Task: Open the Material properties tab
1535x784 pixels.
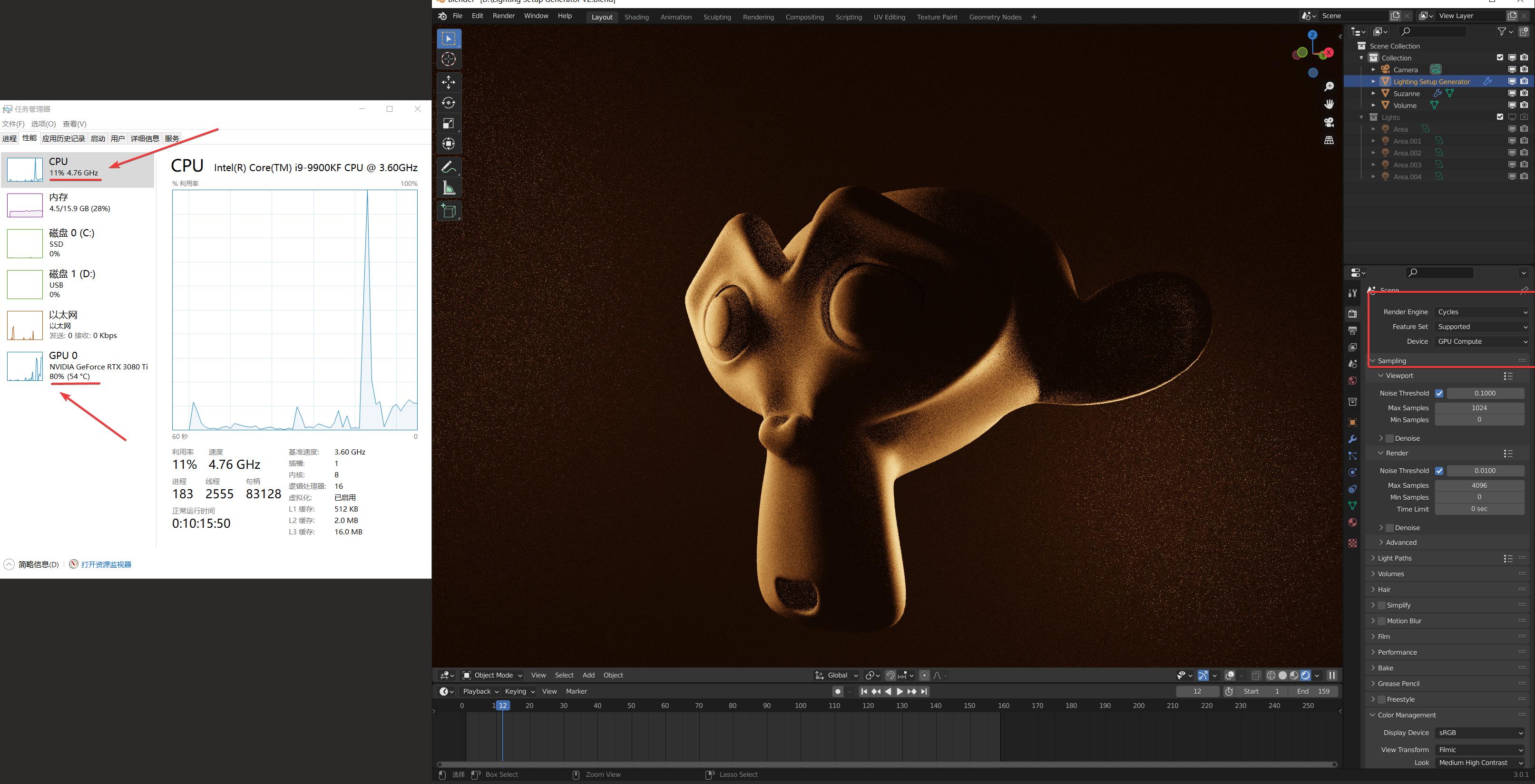Action: pyautogui.click(x=1352, y=523)
